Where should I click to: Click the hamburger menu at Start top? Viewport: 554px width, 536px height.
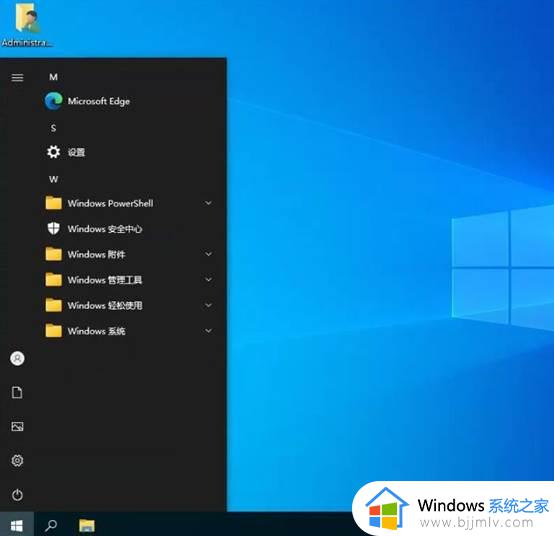coord(17,77)
